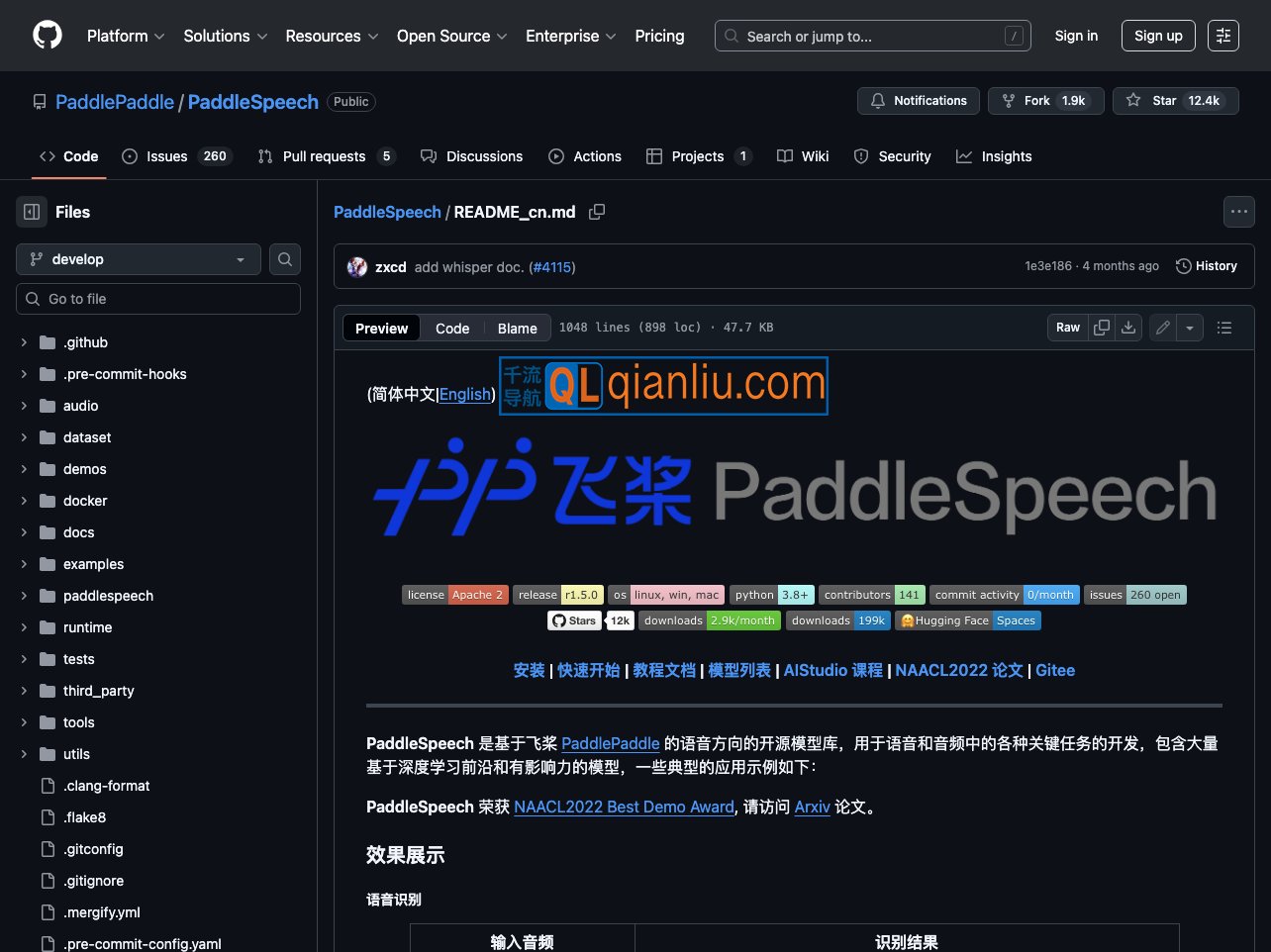
Task: Collapse the Files side panel
Action: click(x=31, y=212)
